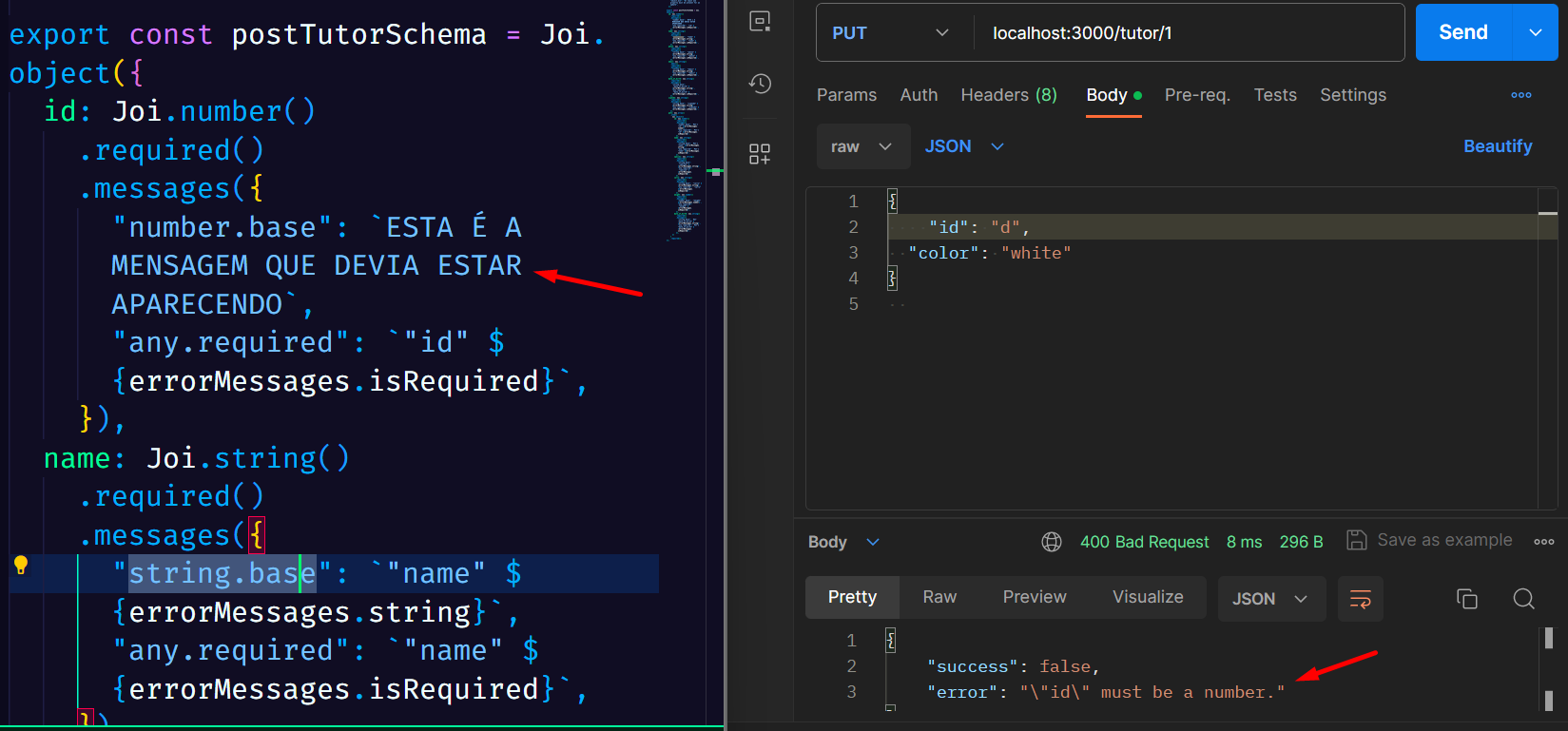Click the response pane scrollbar

coord(1549,669)
